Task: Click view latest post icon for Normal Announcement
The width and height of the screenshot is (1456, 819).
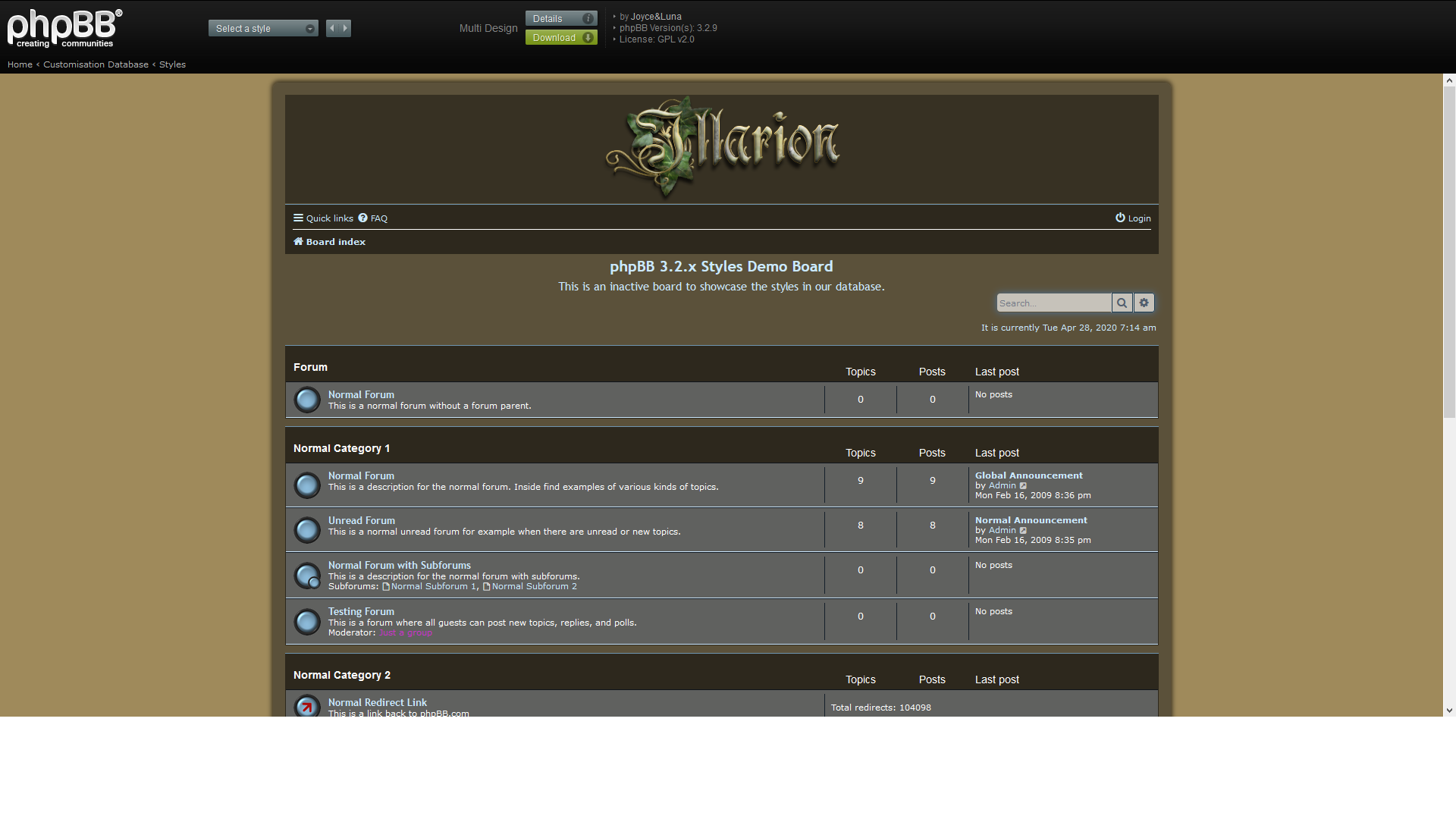Action: (1023, 531)
